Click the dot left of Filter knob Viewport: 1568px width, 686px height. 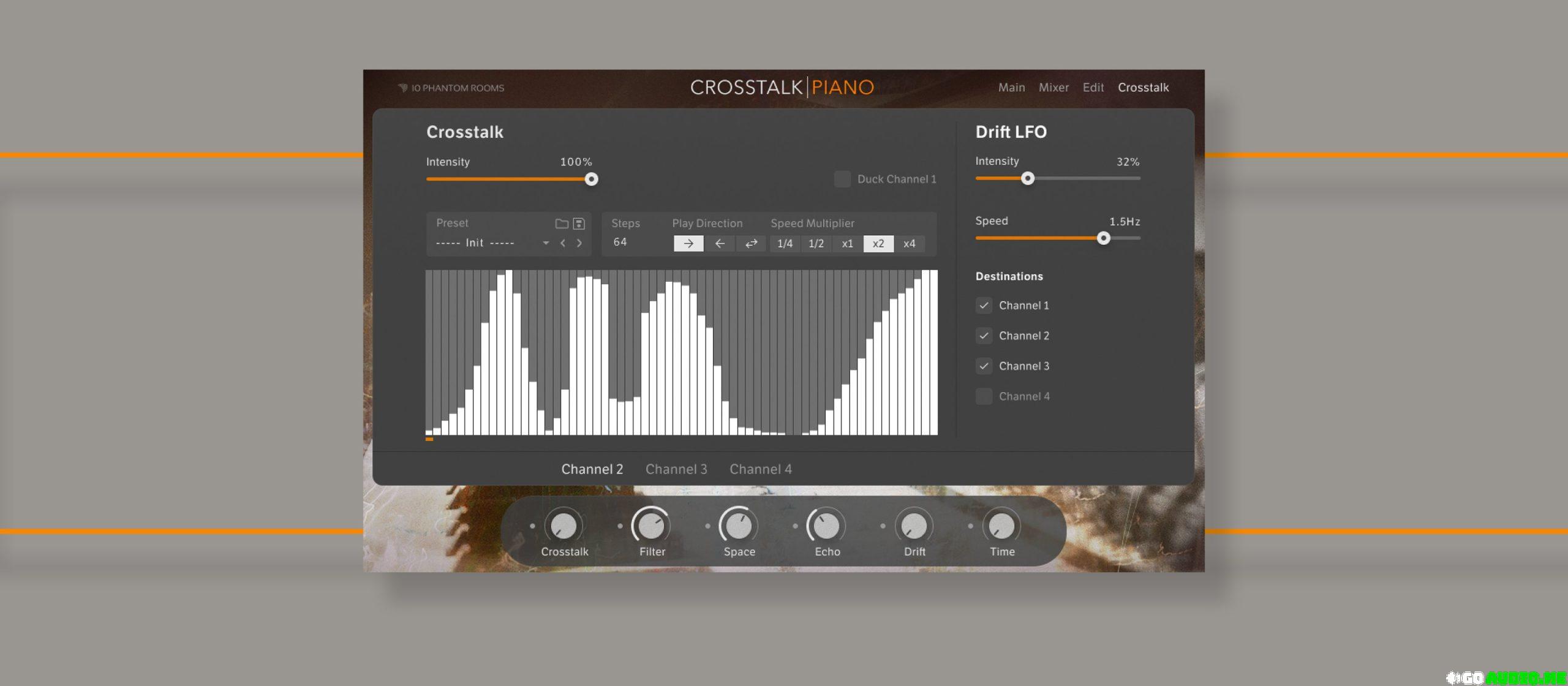620,526
